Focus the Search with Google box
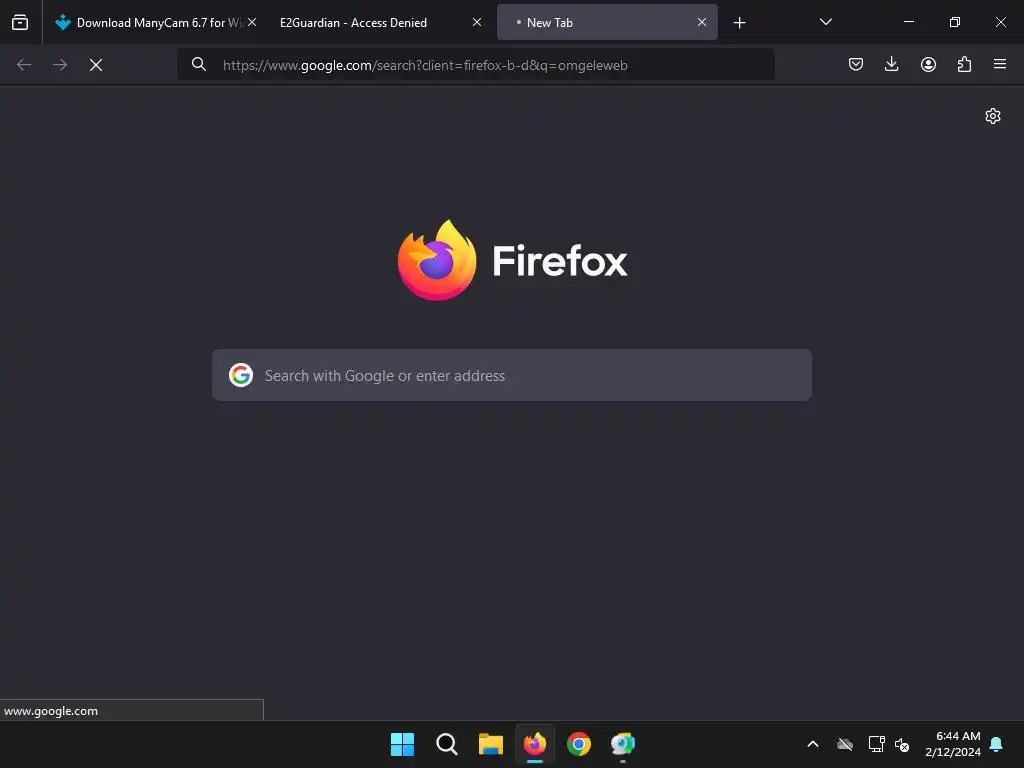This screenshot has width=1024, height=768. tap(512, 376)
